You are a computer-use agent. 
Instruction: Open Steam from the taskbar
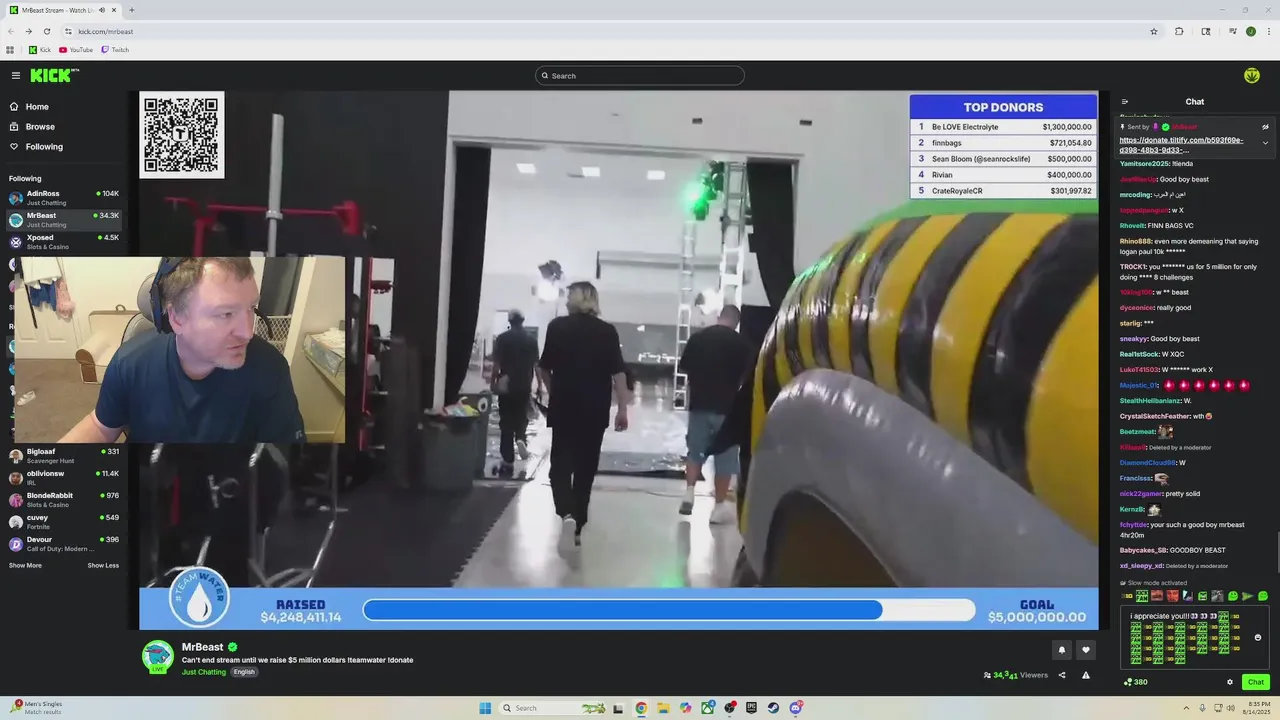click(773, 708)
